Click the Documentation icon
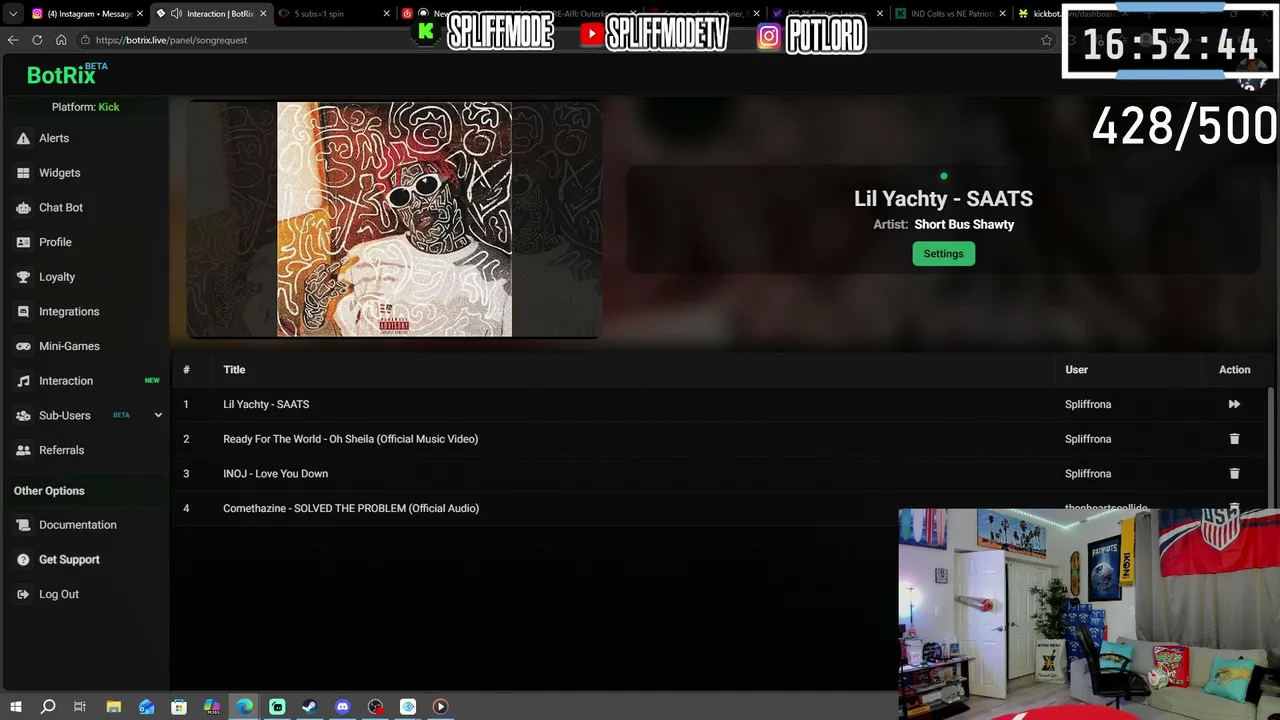Viewport: 1280px width, 720px height. pos(23,525)
